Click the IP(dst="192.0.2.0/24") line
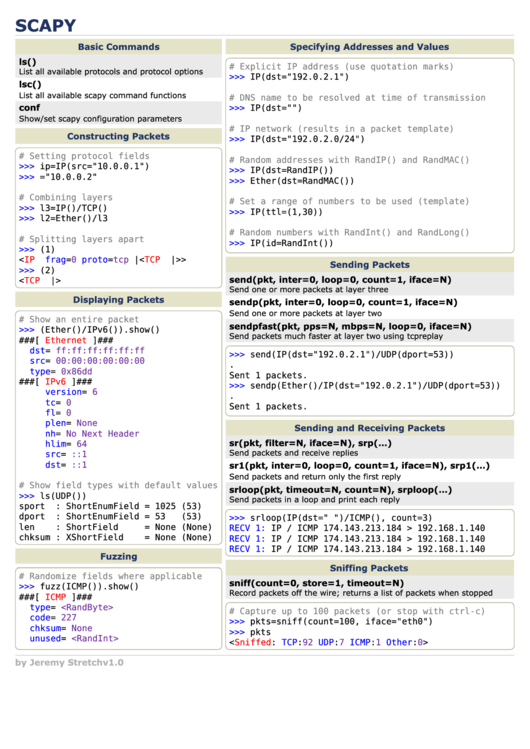 297,139
